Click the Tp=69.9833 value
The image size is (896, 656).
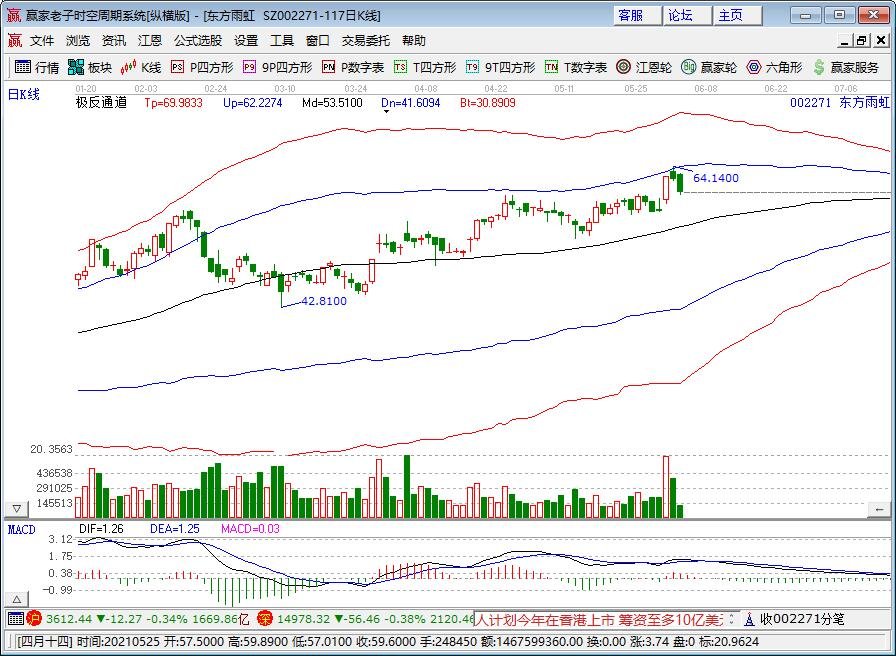click(173, 103)
